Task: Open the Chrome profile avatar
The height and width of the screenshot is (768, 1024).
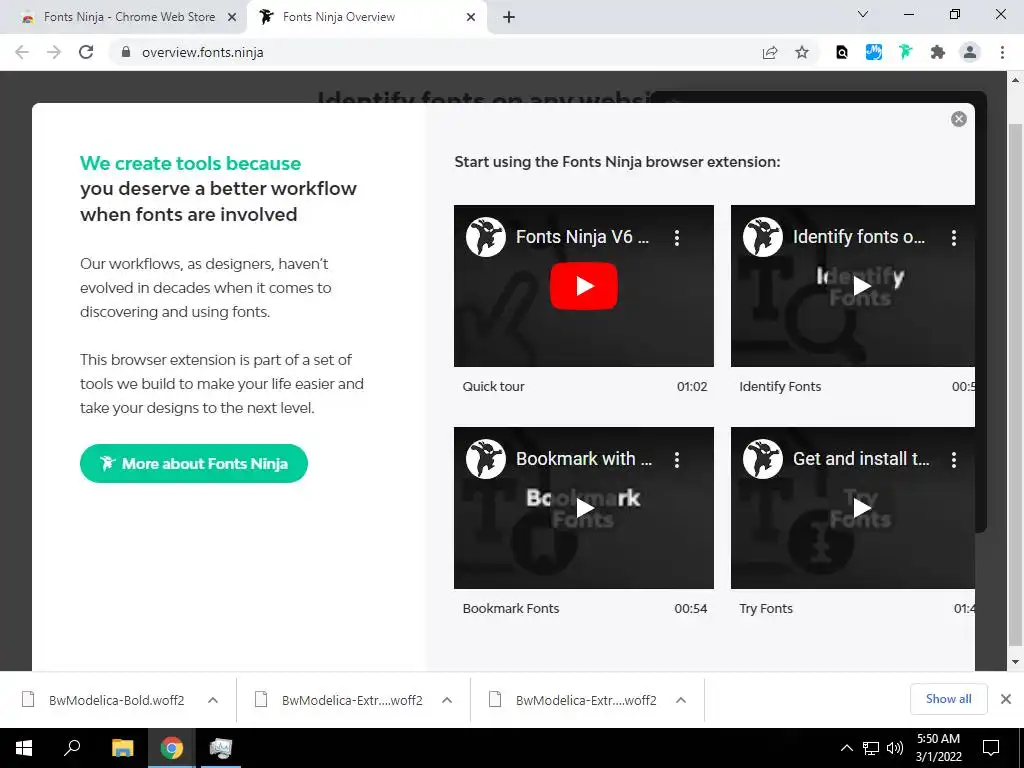Action: (970, 52)
